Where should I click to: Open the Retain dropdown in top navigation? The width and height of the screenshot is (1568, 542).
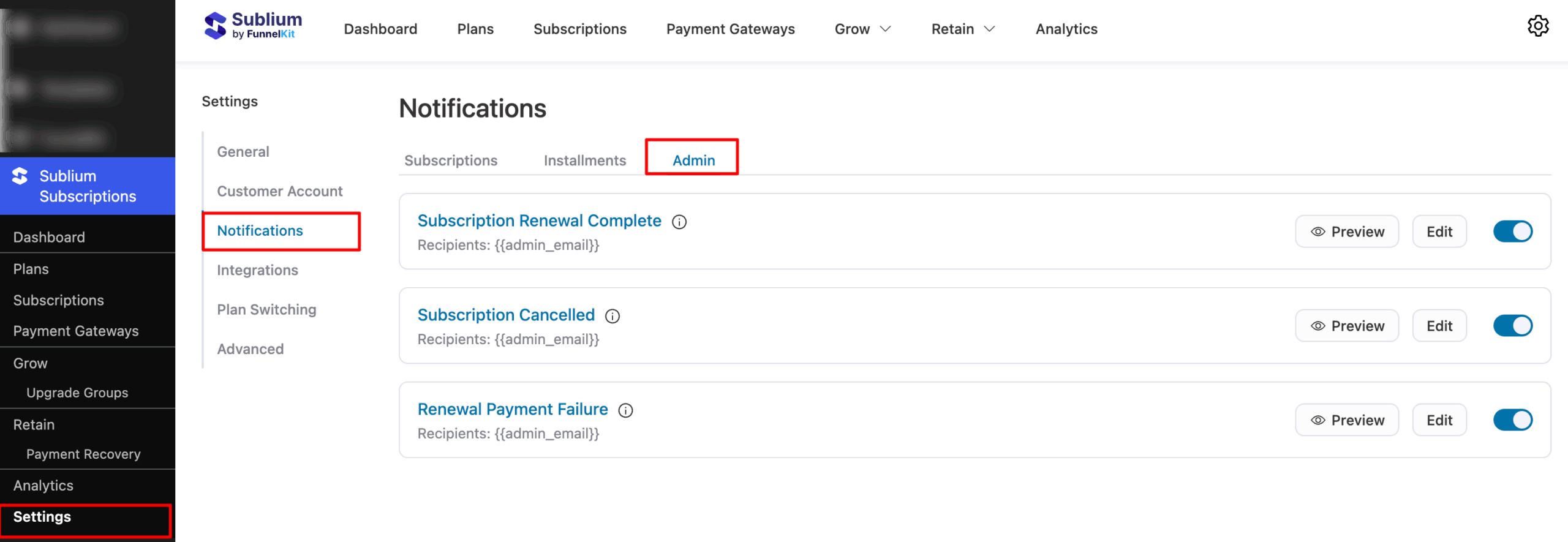962,28
